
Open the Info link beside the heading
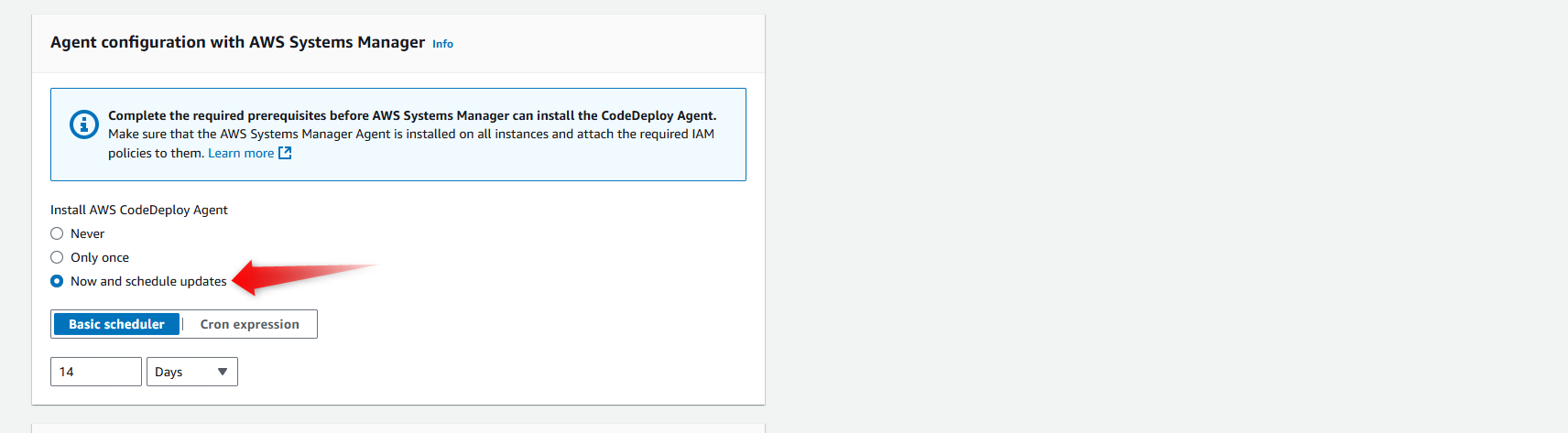442,44
